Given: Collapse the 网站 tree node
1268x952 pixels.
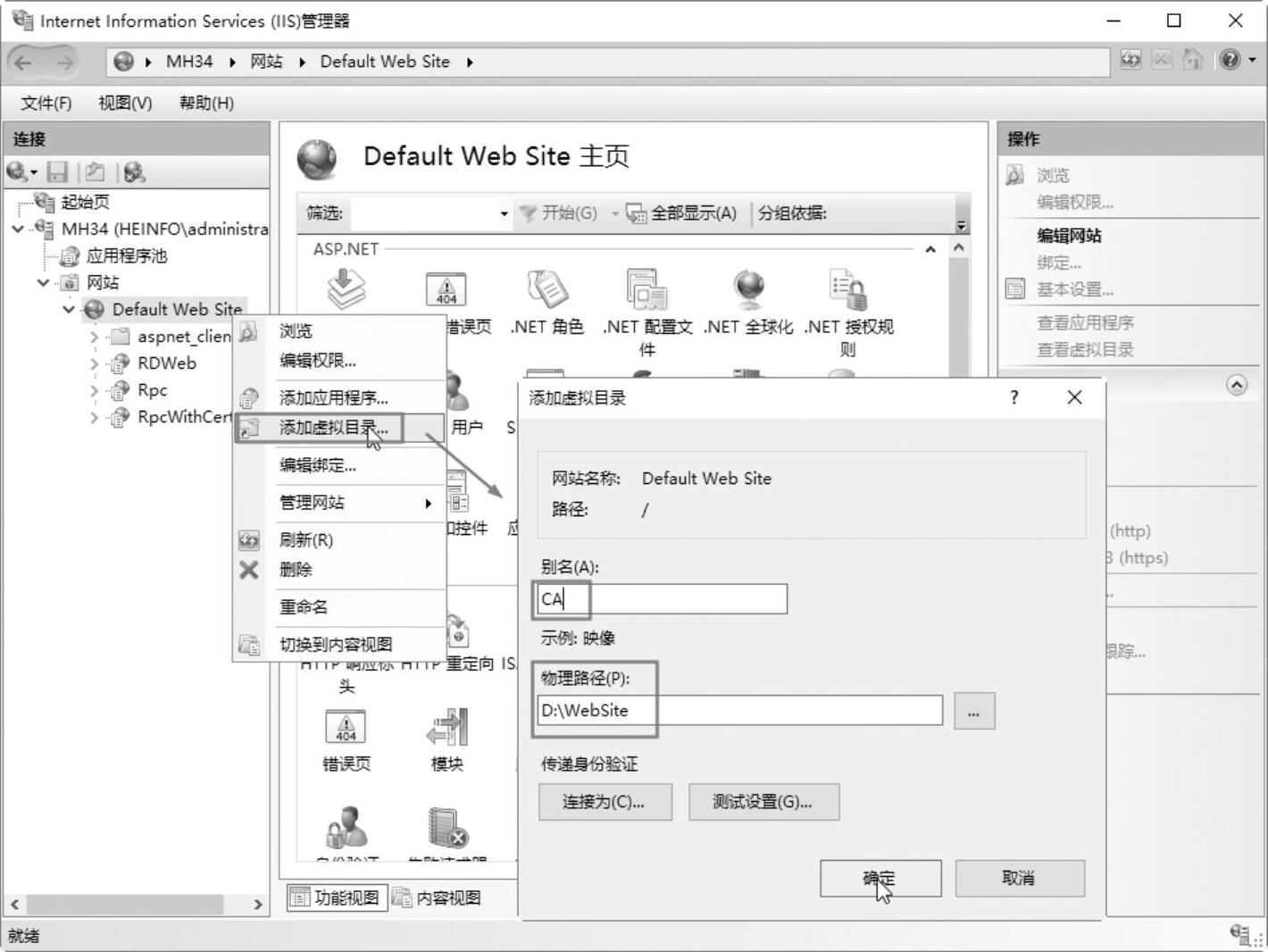Looking at the screenshot, I should (x=43, y=283).
